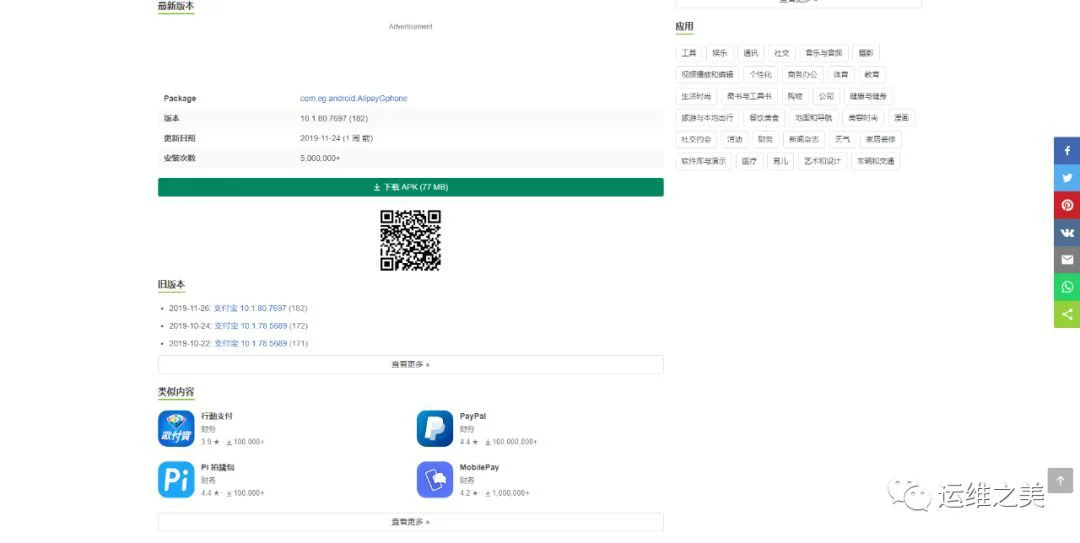The width and height of the screenshot is (1080, 543).
Task: Open the 公司 category
Action: click(826, 96)
